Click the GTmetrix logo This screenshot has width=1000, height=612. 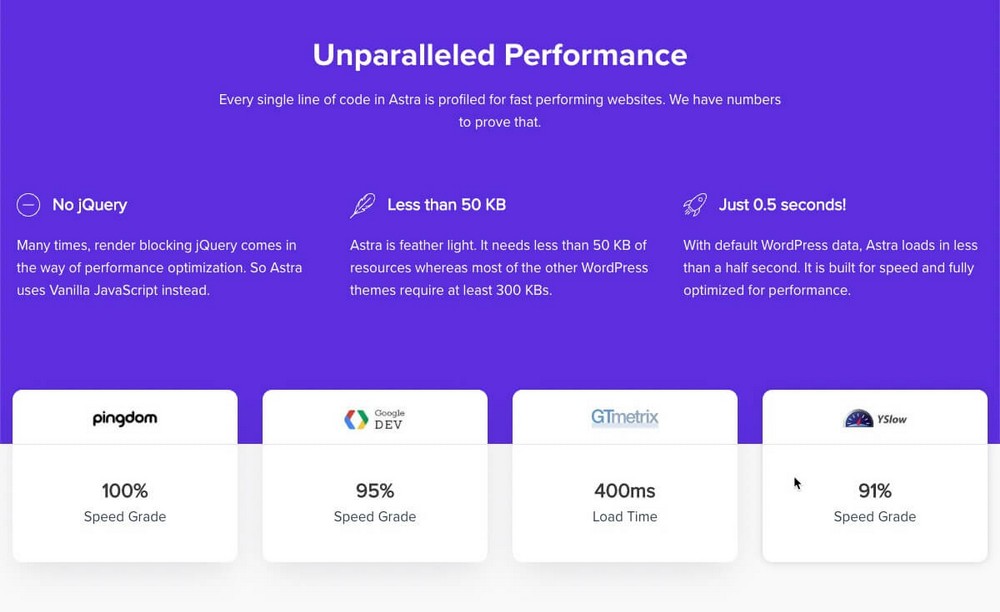click(624, 418)
